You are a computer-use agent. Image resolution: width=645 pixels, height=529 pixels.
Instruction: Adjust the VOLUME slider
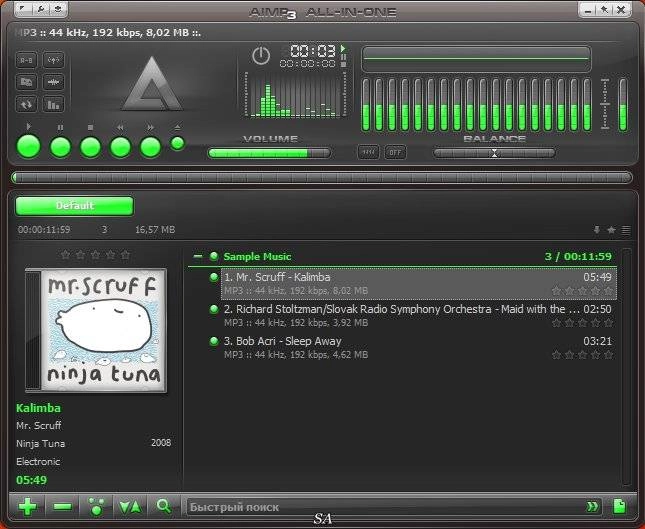click(269, 153)
